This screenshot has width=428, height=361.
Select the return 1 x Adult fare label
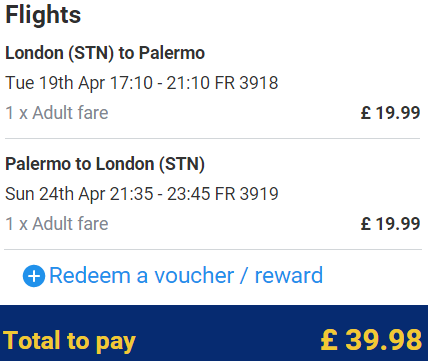pyautogui.click(x=57, y=223)
